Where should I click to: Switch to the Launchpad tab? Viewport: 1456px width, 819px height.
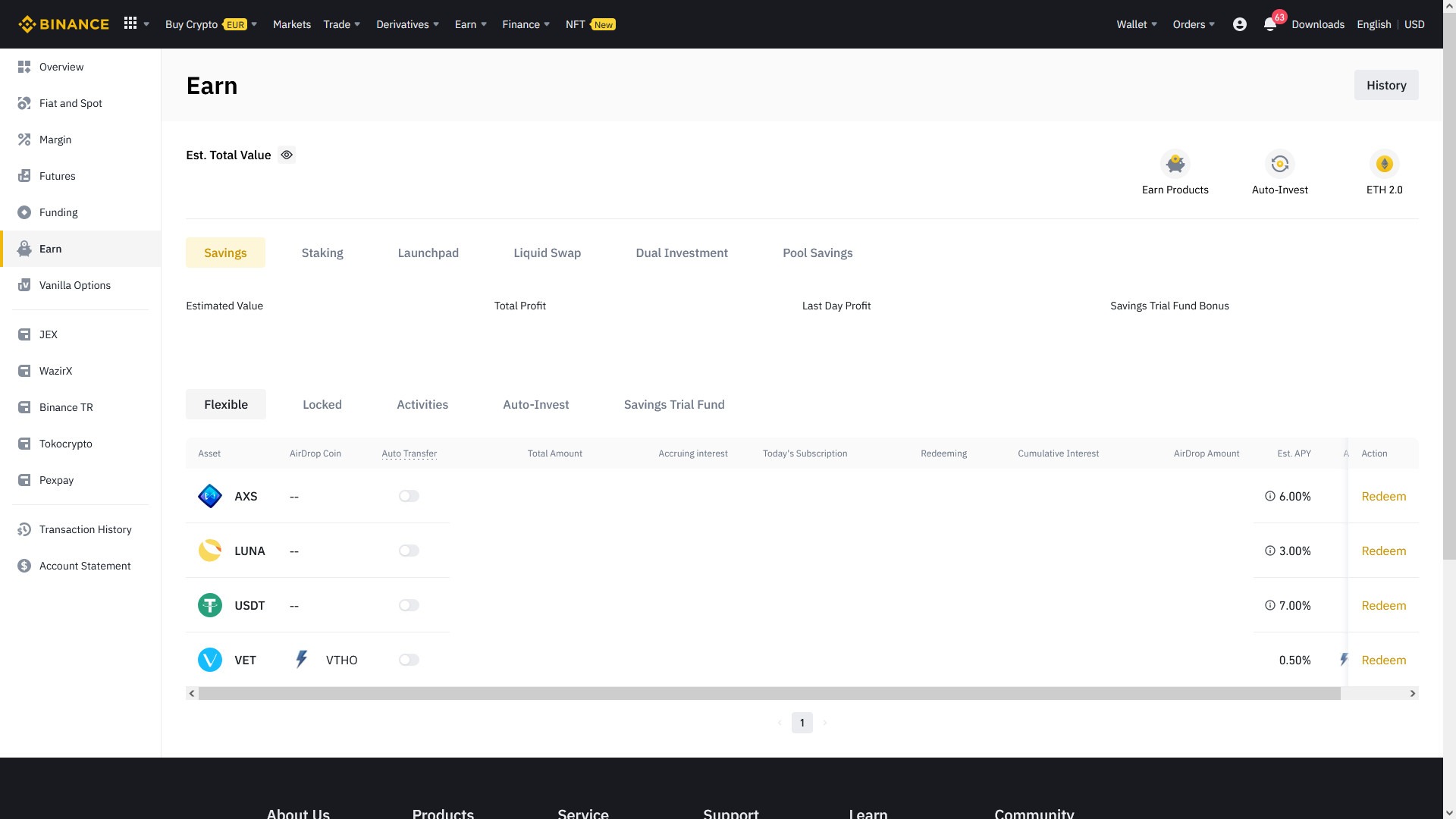coord(428,253)
